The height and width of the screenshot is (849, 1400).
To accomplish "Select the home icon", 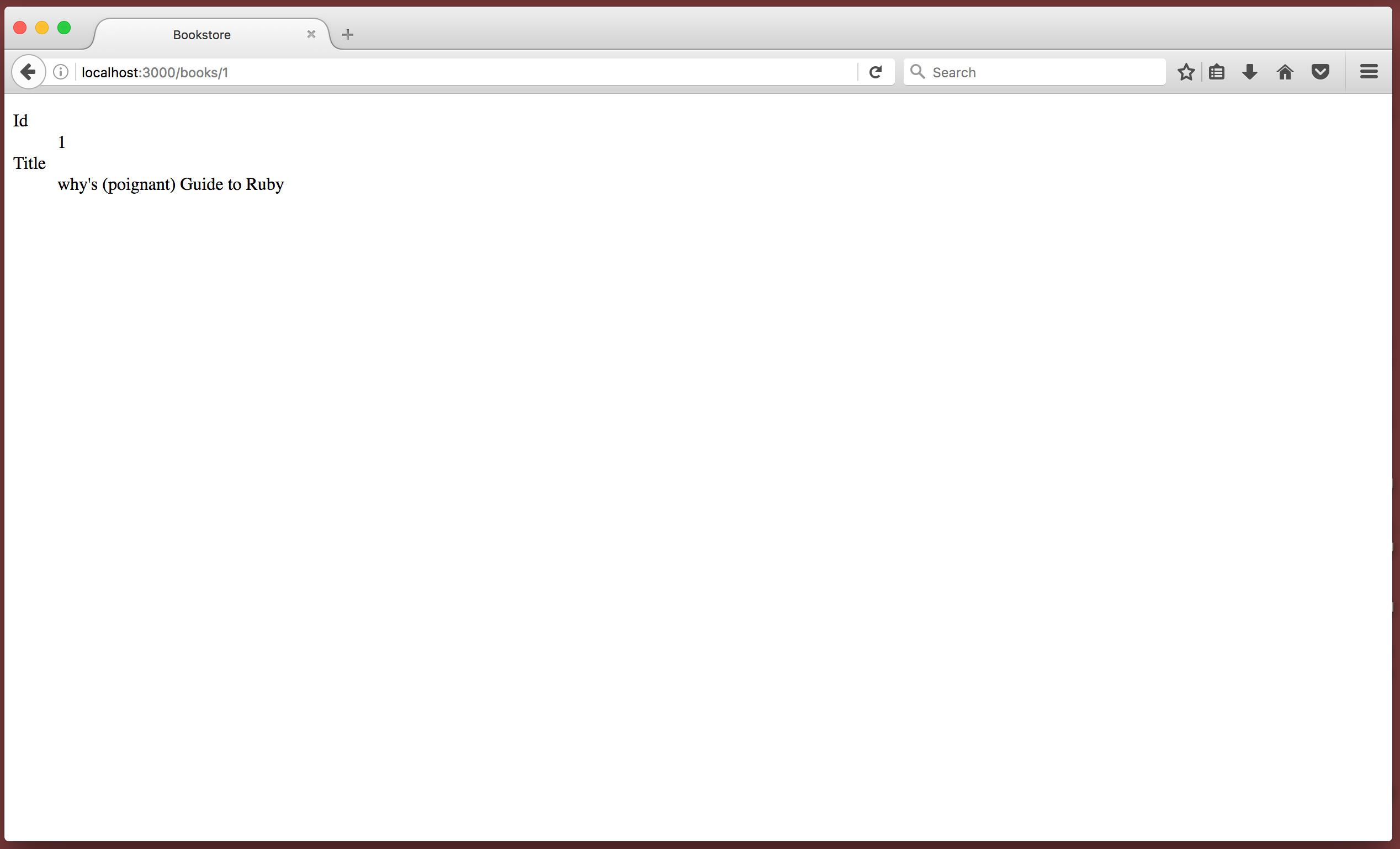I will (1284, 71).
